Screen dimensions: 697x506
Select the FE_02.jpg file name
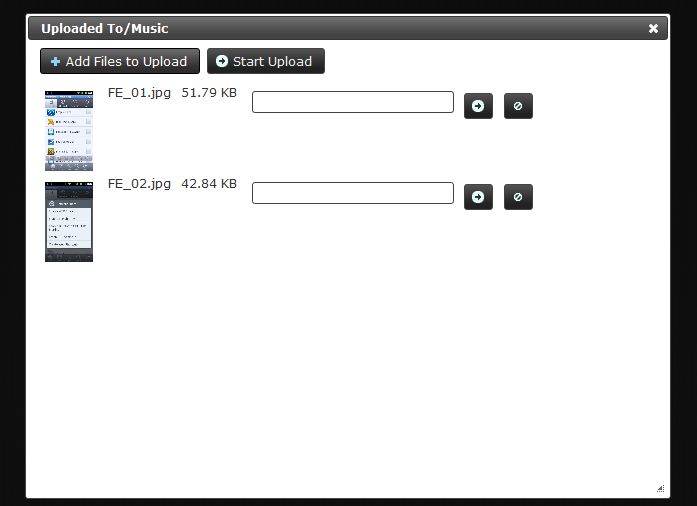click(139, 184)
